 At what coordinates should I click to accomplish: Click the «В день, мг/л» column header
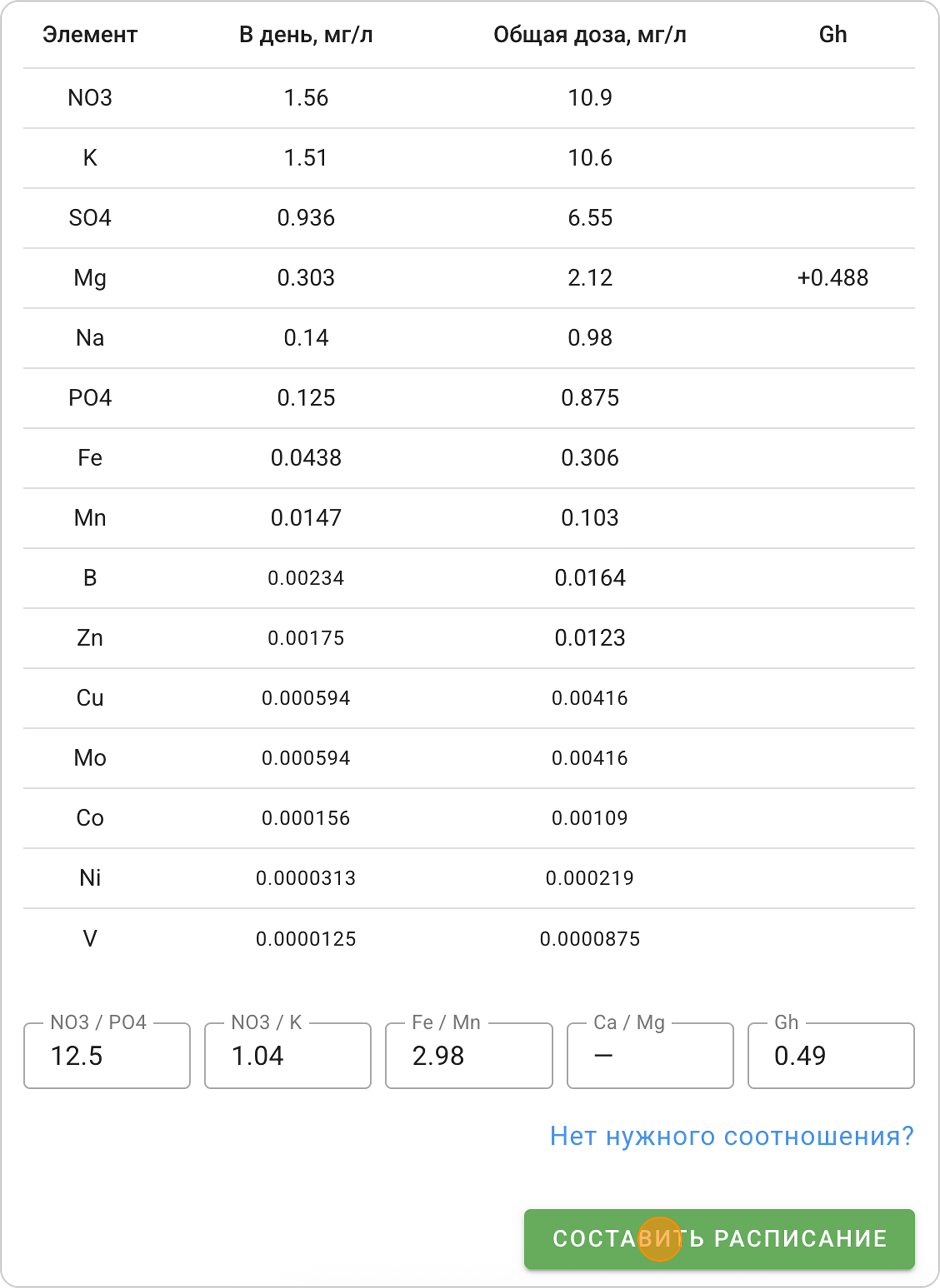pyautogui.click(x=305, y=35)
